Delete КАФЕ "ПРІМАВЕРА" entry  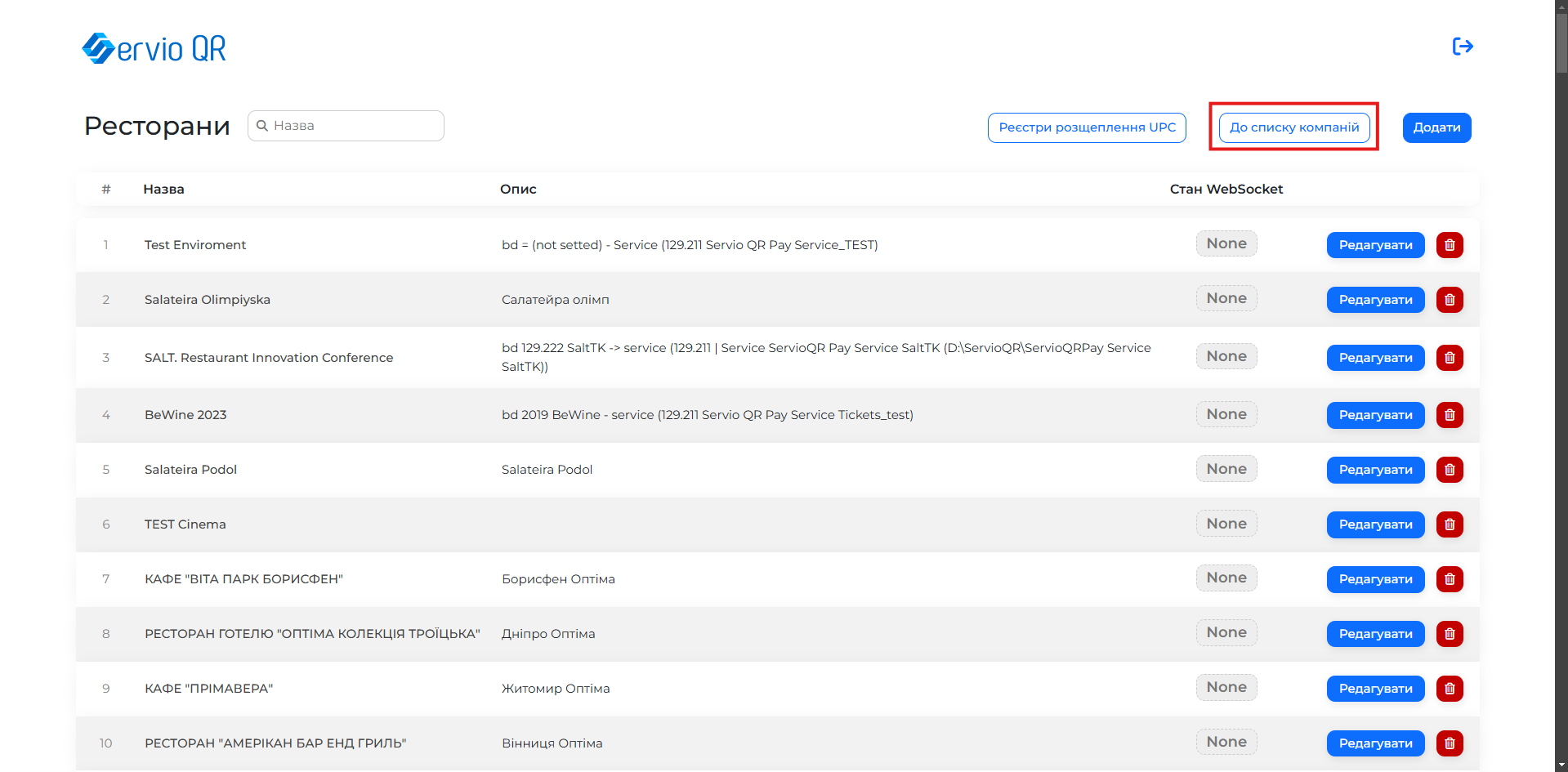tap(1449, 689)
